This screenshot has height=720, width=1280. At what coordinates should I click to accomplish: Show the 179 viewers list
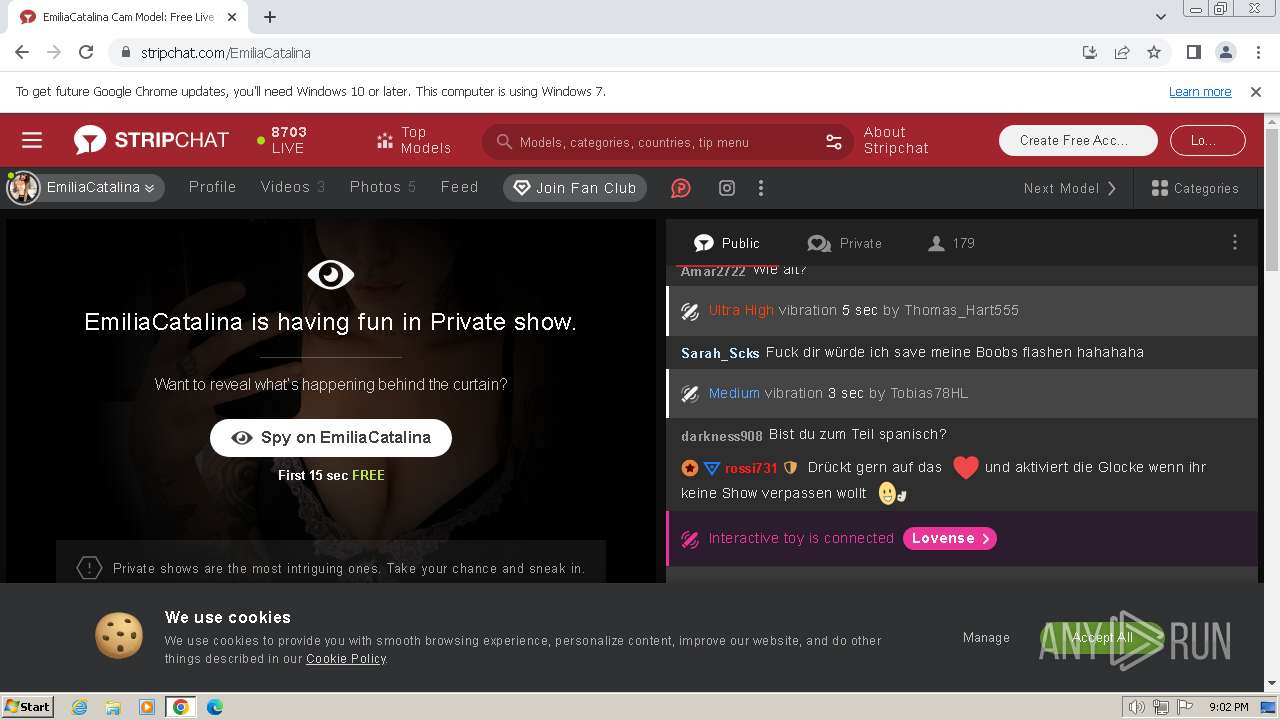951,243
